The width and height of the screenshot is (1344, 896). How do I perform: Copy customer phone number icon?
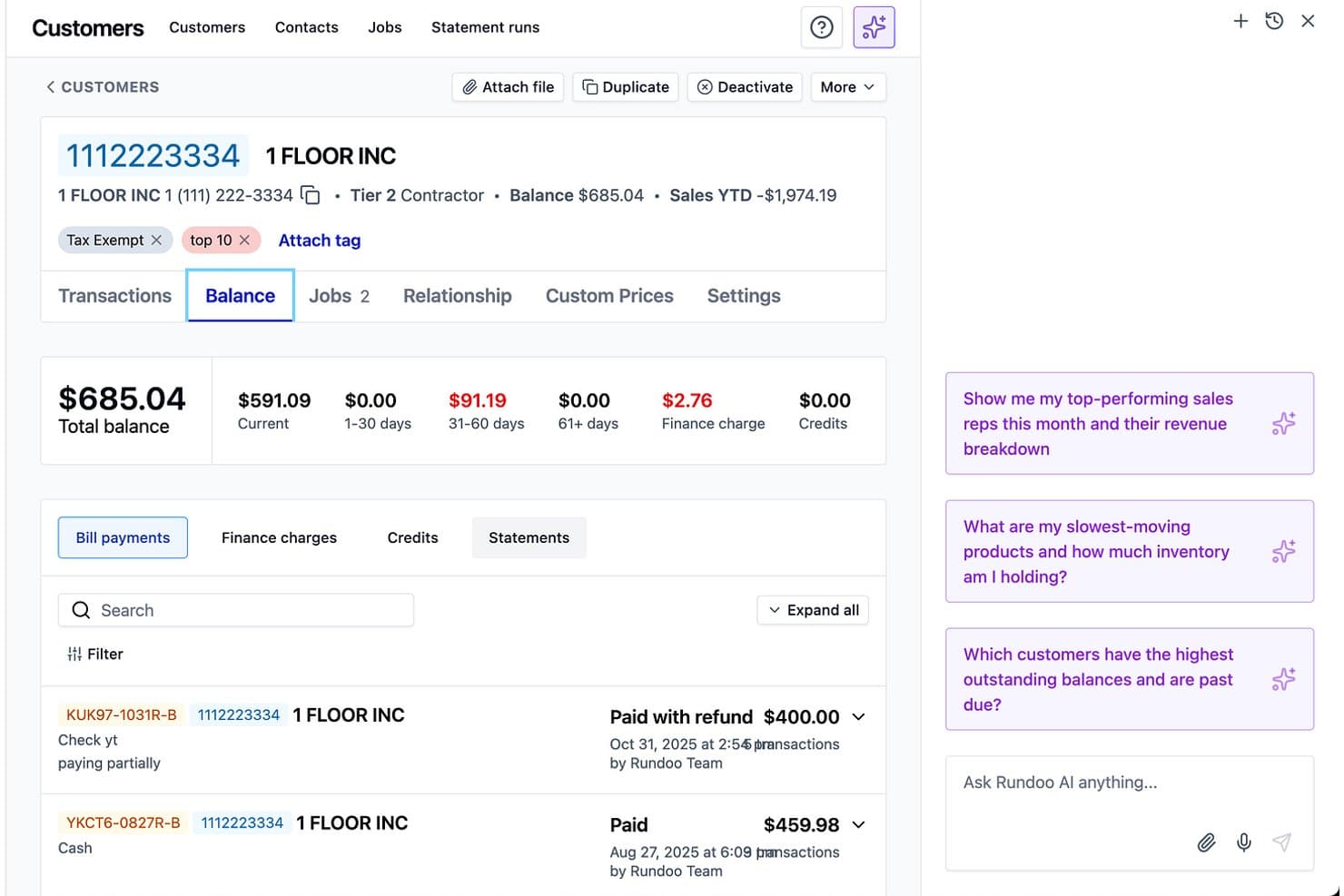coord(311,195)
